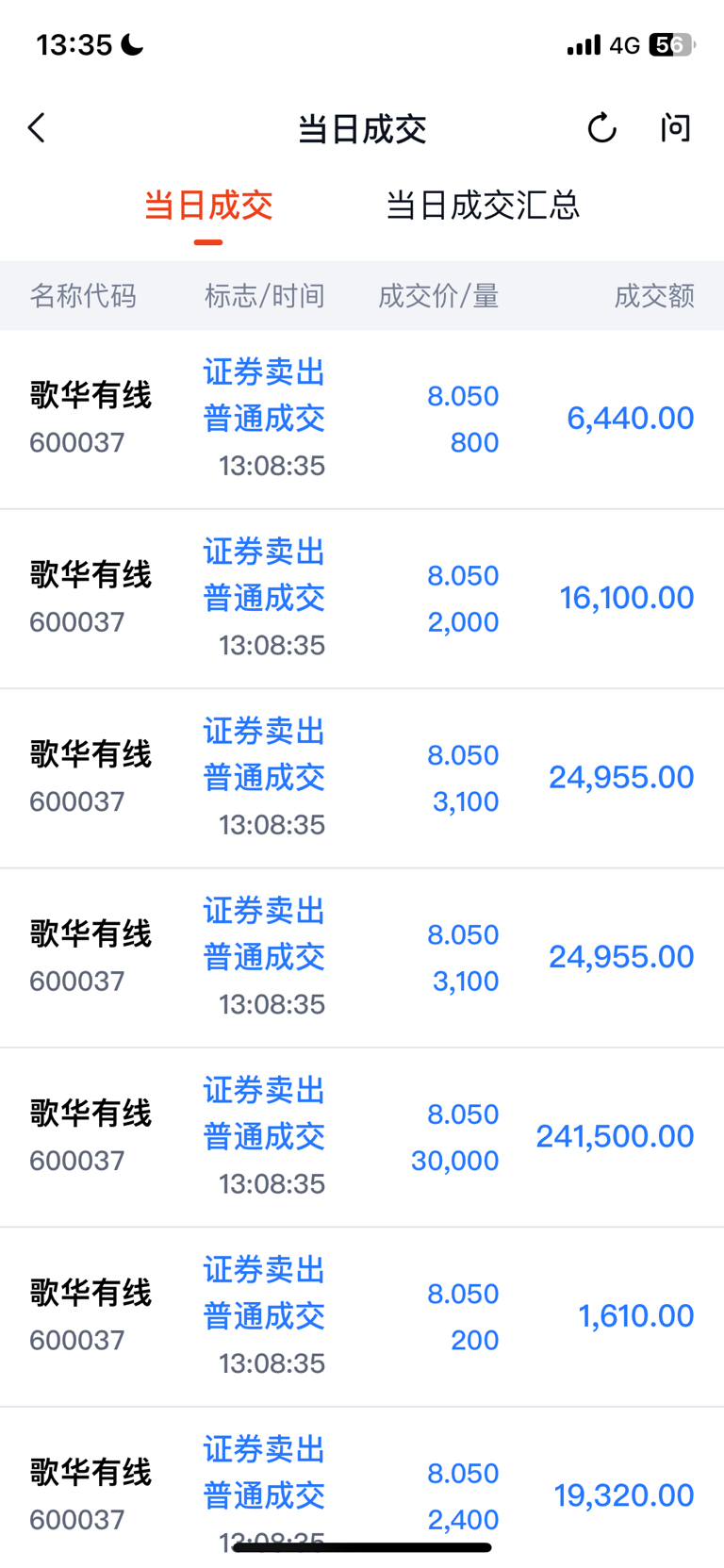Switch to 当日成交汇总 tab
The width and height of the screenshot is (724, 1568).
pyautogui.click(x=483, y=206)
